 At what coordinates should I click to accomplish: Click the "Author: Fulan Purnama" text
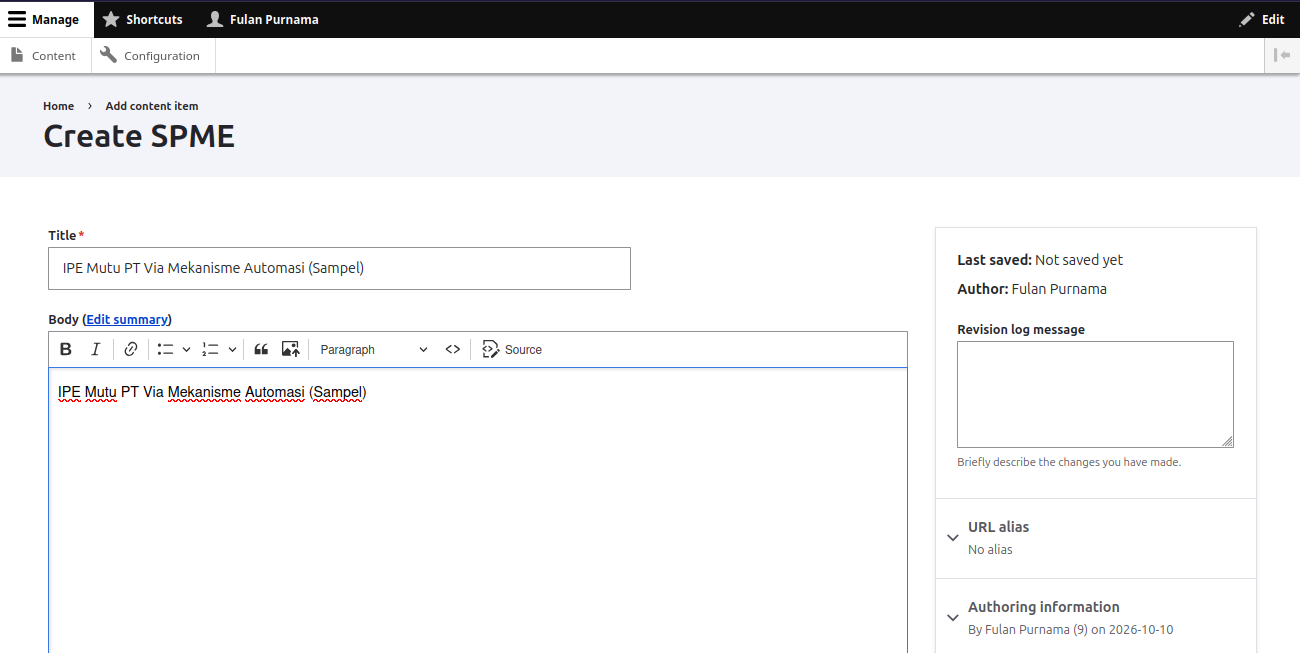tap(1032, 289)
